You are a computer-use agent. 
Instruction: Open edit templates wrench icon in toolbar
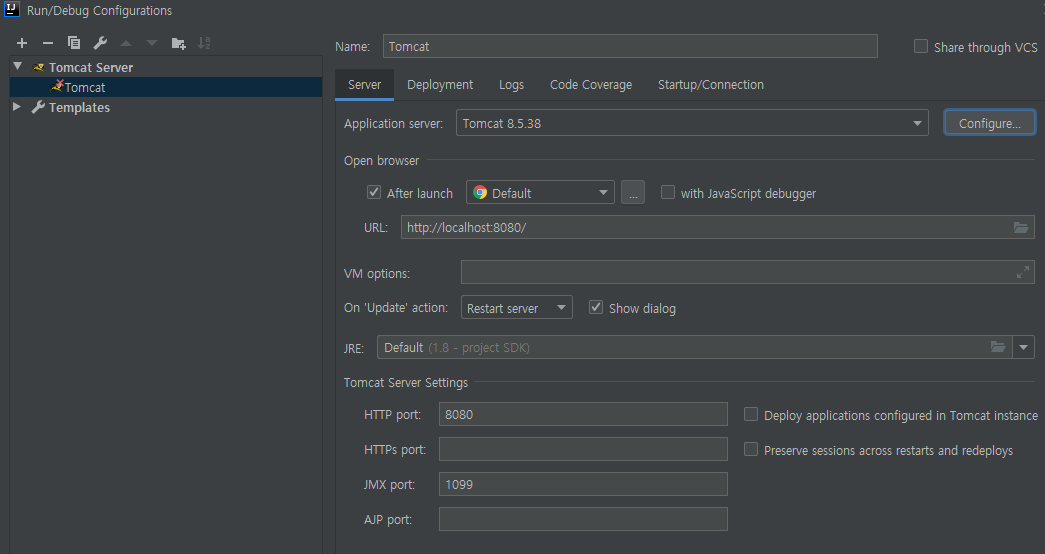pos(100,43)
